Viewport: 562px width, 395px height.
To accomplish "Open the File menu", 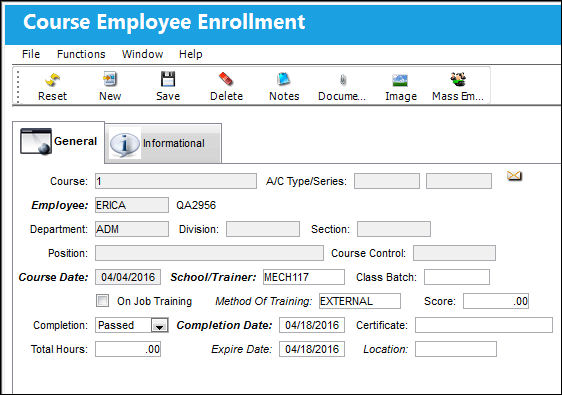I will tap(31, 54).
